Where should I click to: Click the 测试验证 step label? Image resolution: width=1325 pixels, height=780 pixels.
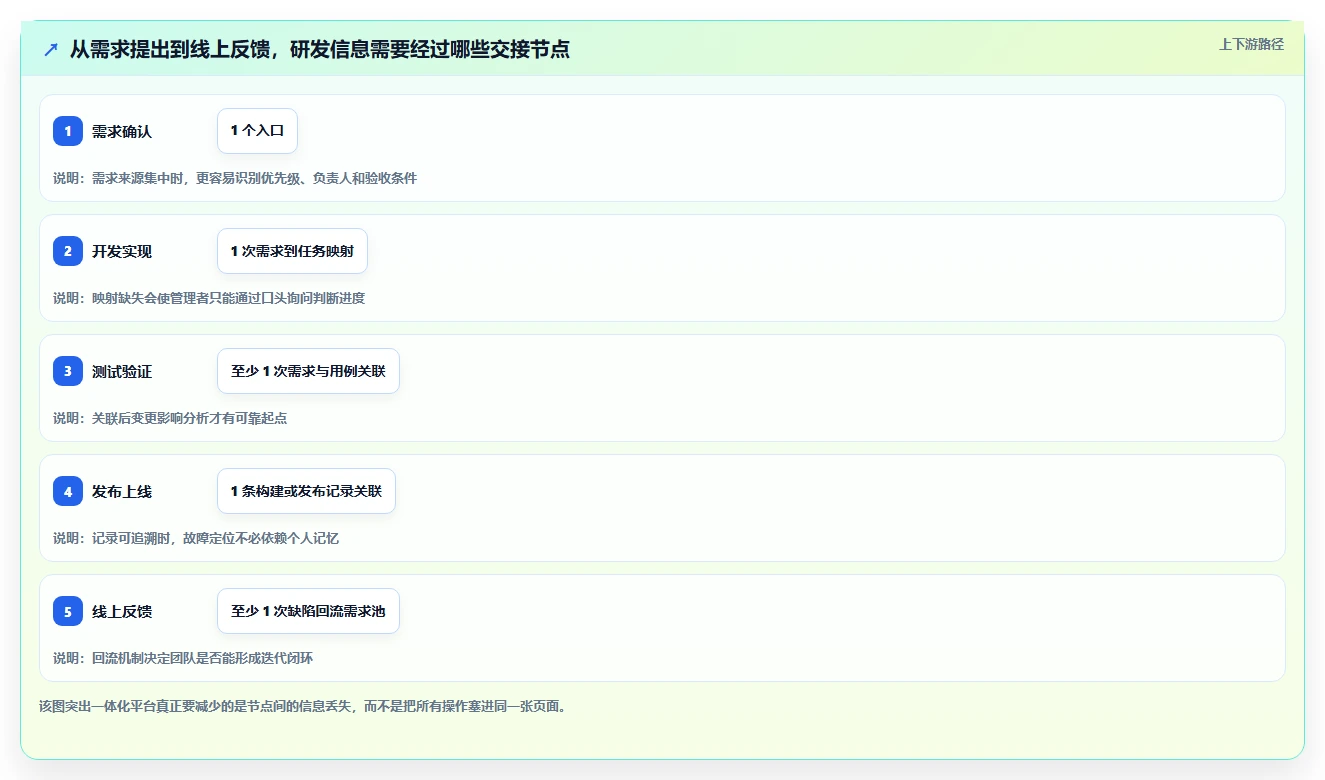point(122,371)
